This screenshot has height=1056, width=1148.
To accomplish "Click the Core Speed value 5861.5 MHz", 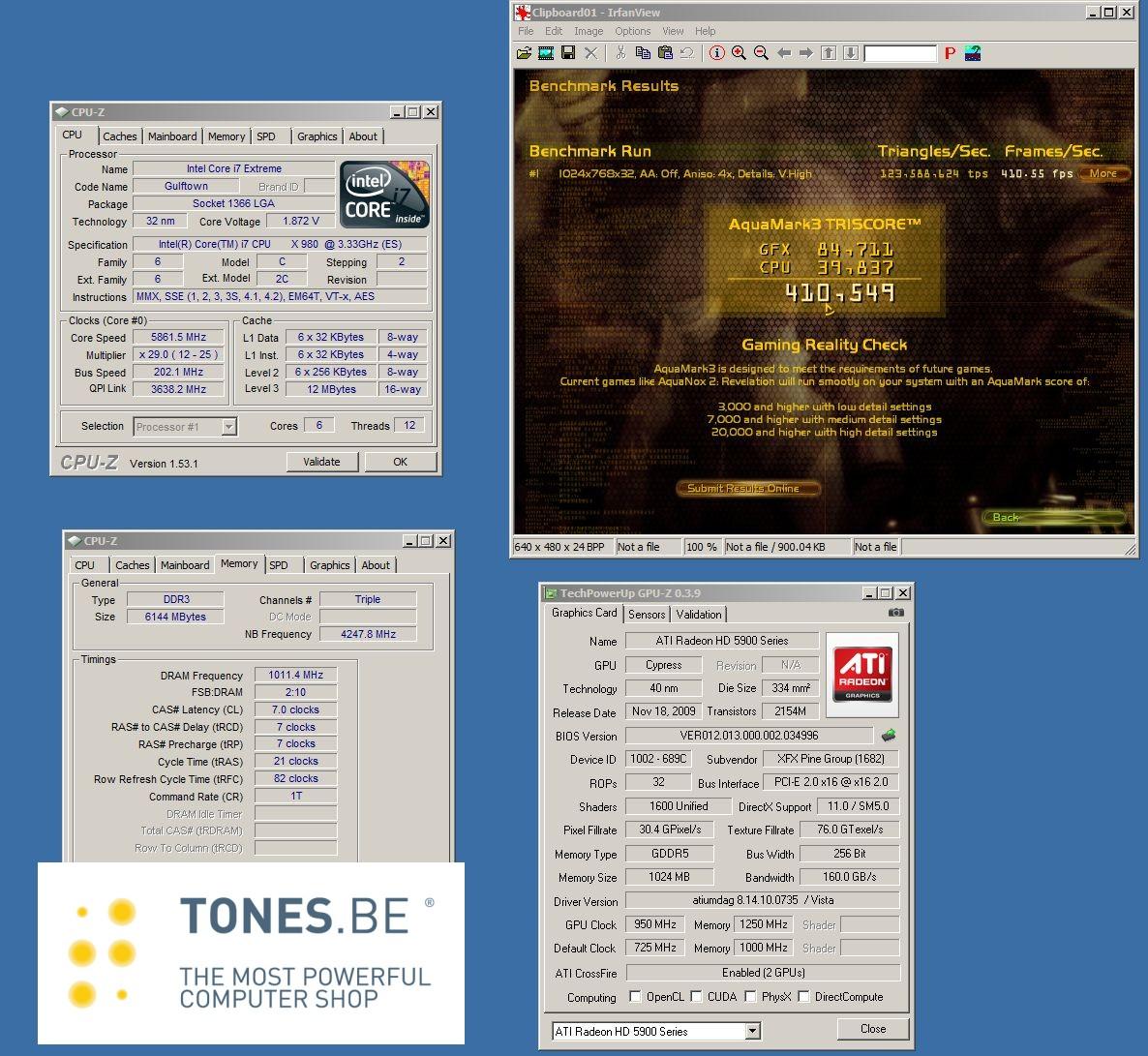I will click(x=179, y=337).
